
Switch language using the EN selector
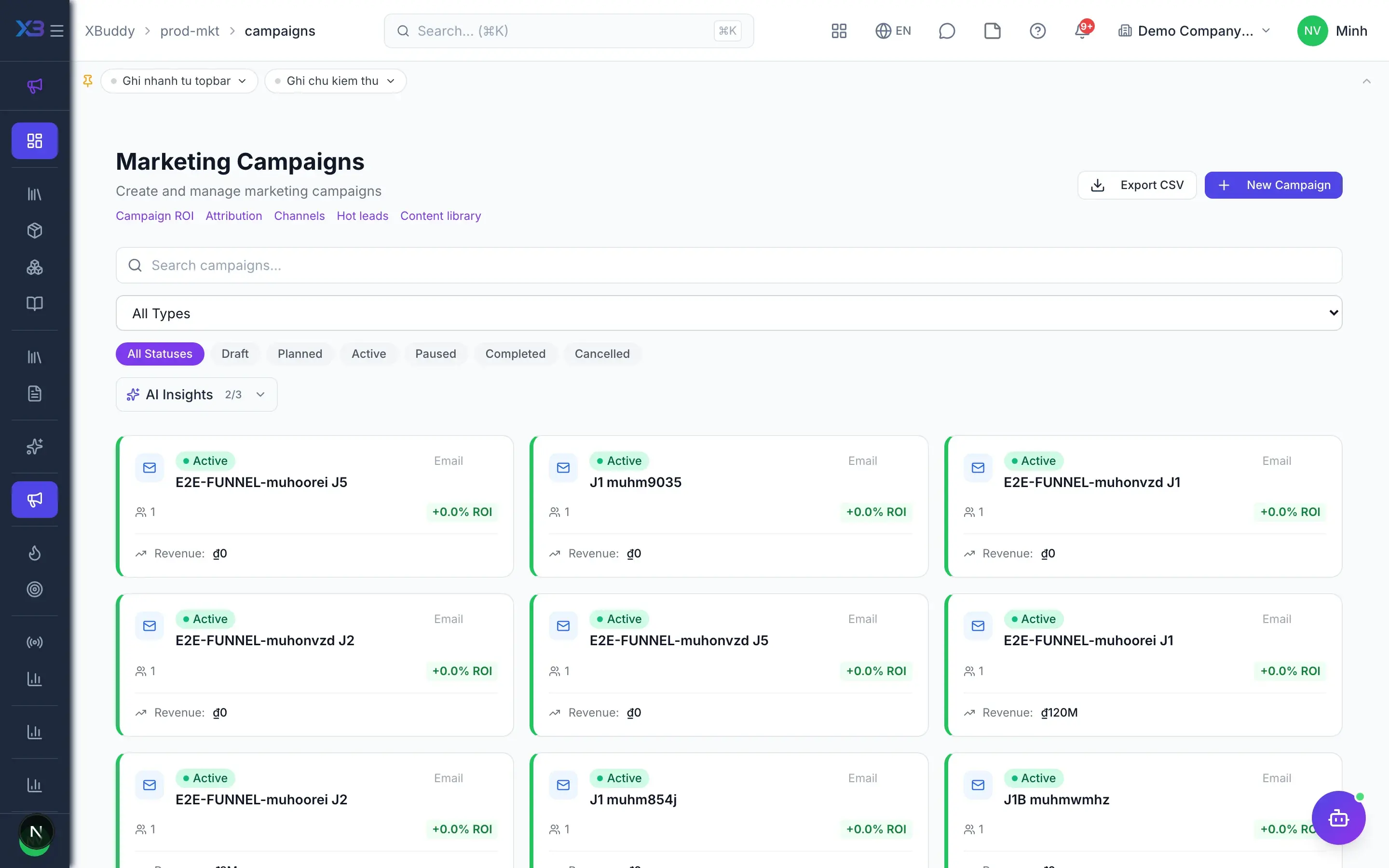(x=893, y=31)
